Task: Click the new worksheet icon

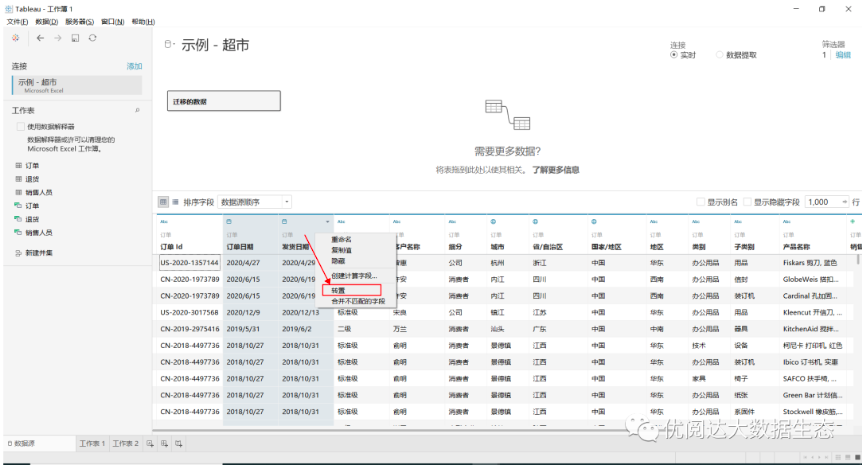Action: [150, 443]
